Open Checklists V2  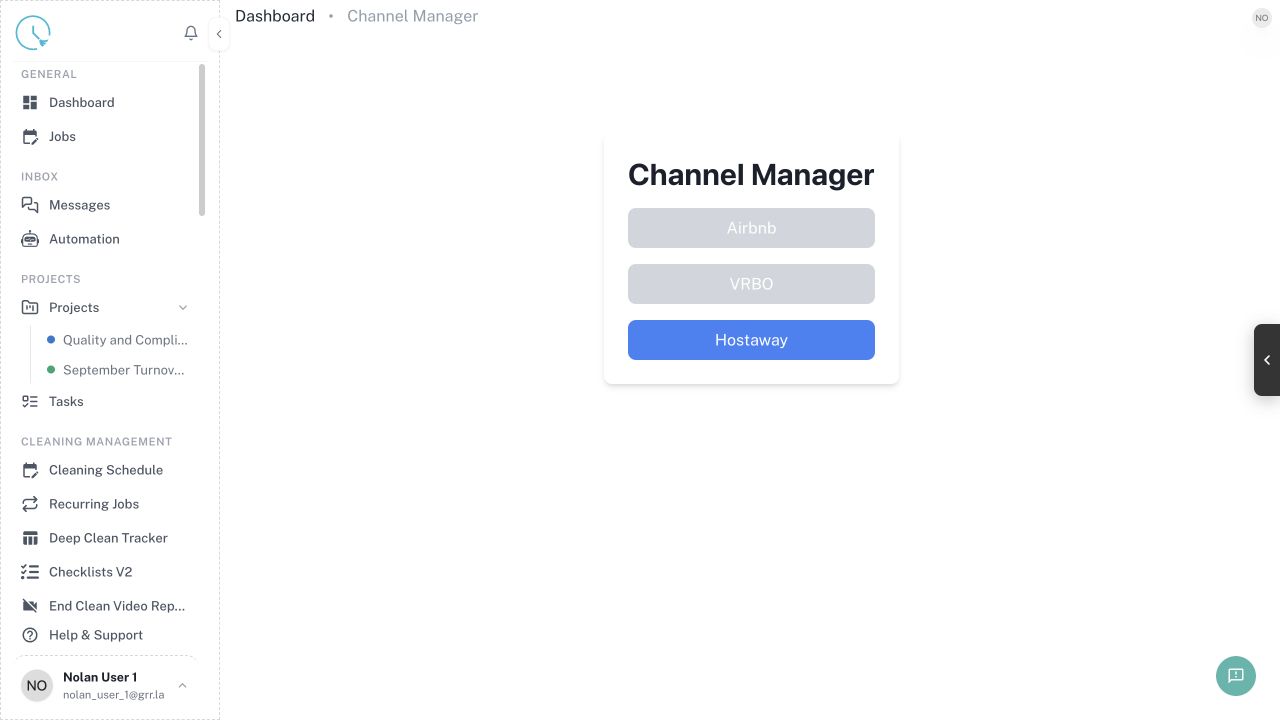[90, 572]
